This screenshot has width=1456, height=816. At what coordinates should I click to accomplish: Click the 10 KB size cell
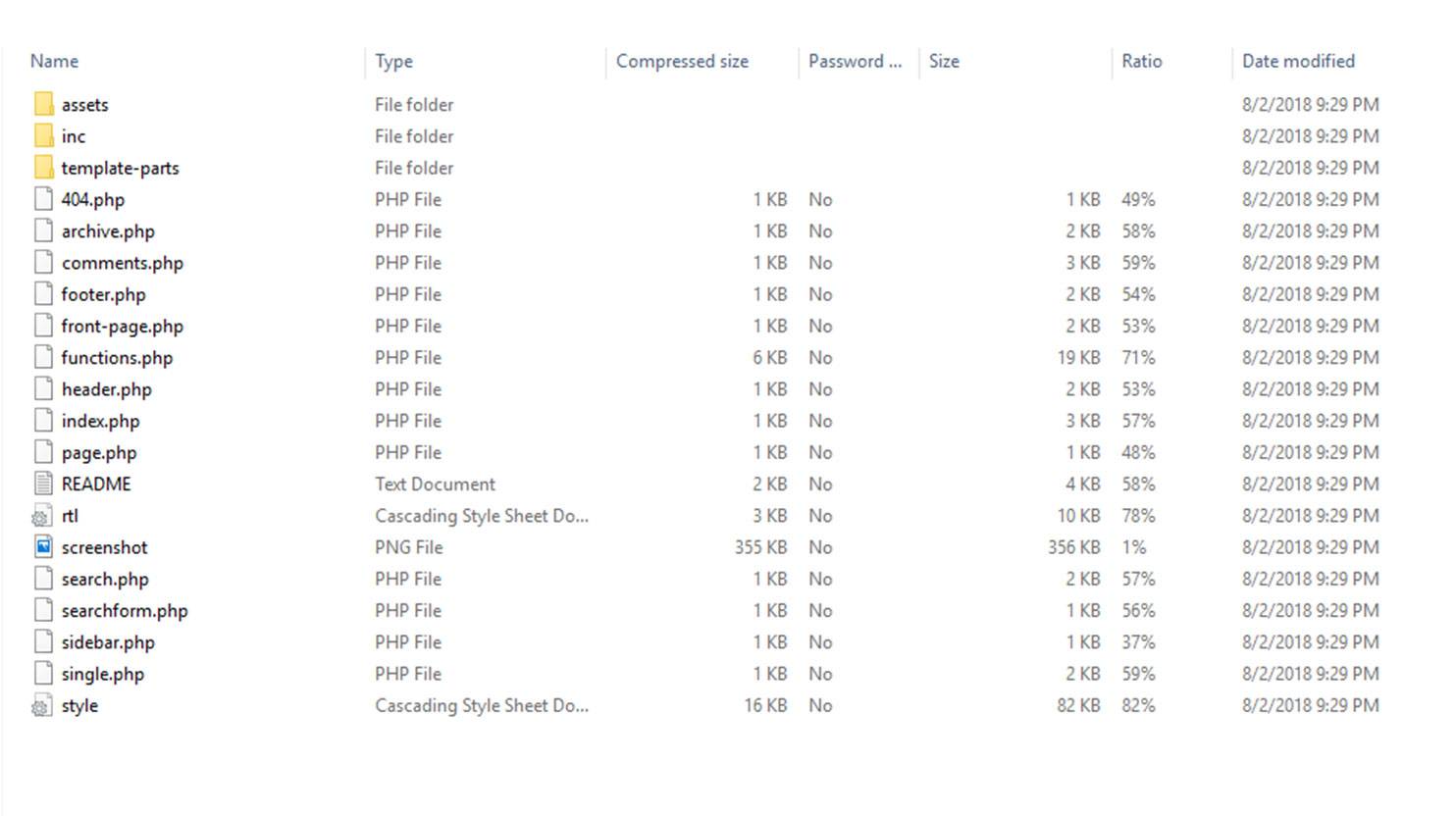point(1078,516)
